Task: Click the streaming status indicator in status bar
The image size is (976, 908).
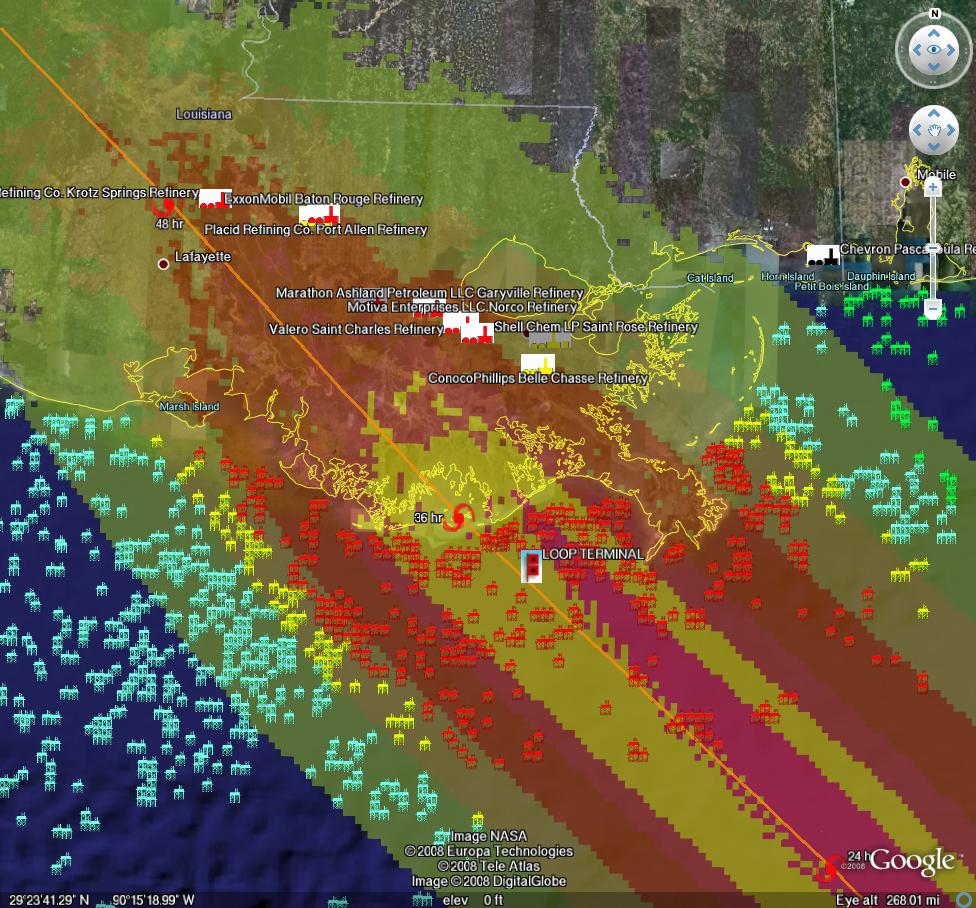Action: (x=966, y=899)
